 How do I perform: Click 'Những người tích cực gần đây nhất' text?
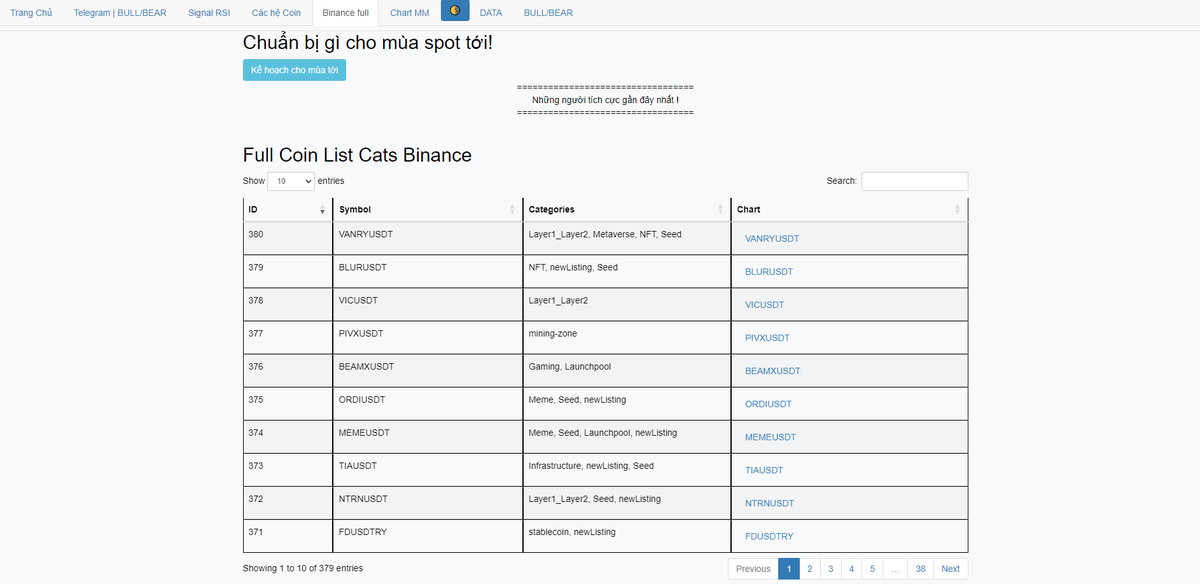[605, 100]
